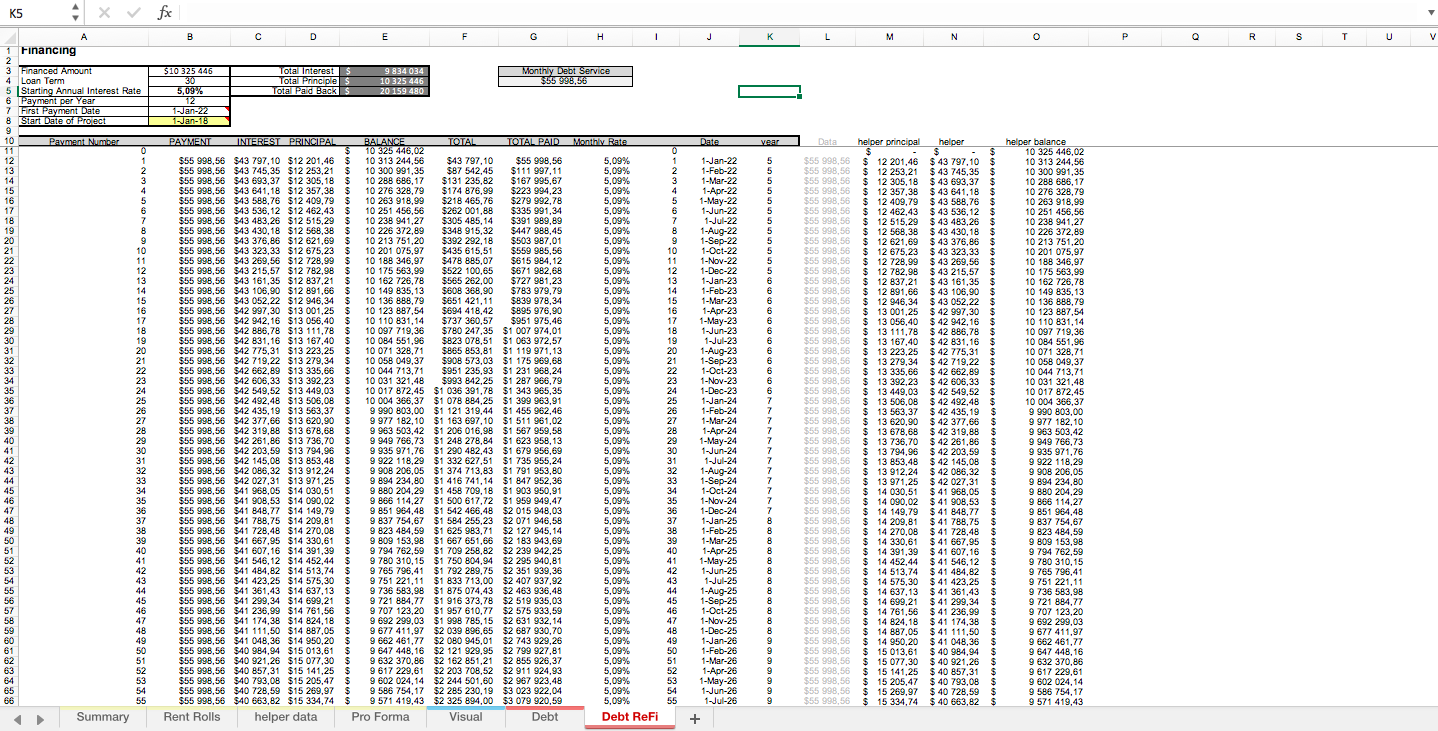Select the 10 325 446,02 starting balance cell
The image size is (1438, 731).
pos(385,151)
